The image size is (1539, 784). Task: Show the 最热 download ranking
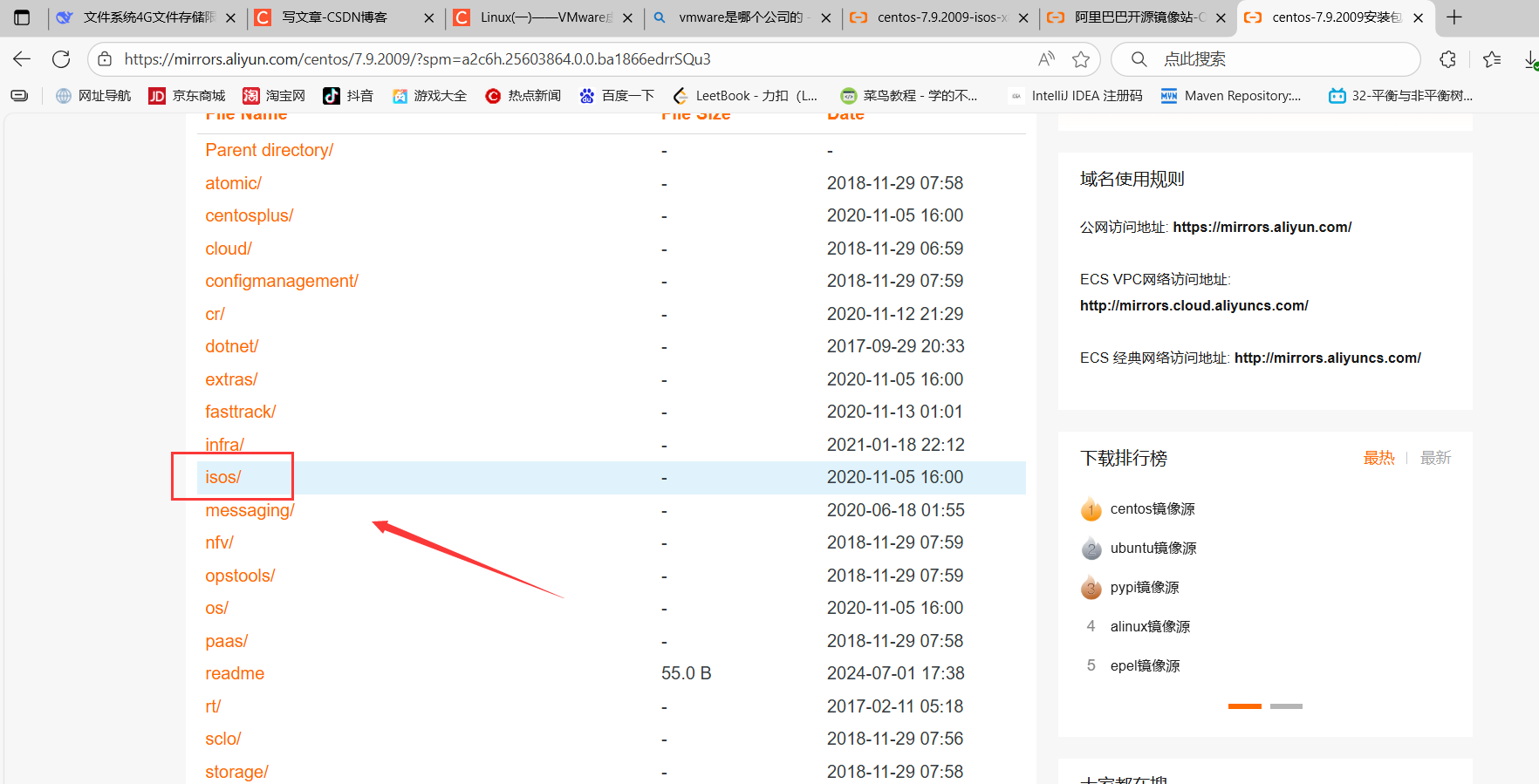tap(1378, 458)
